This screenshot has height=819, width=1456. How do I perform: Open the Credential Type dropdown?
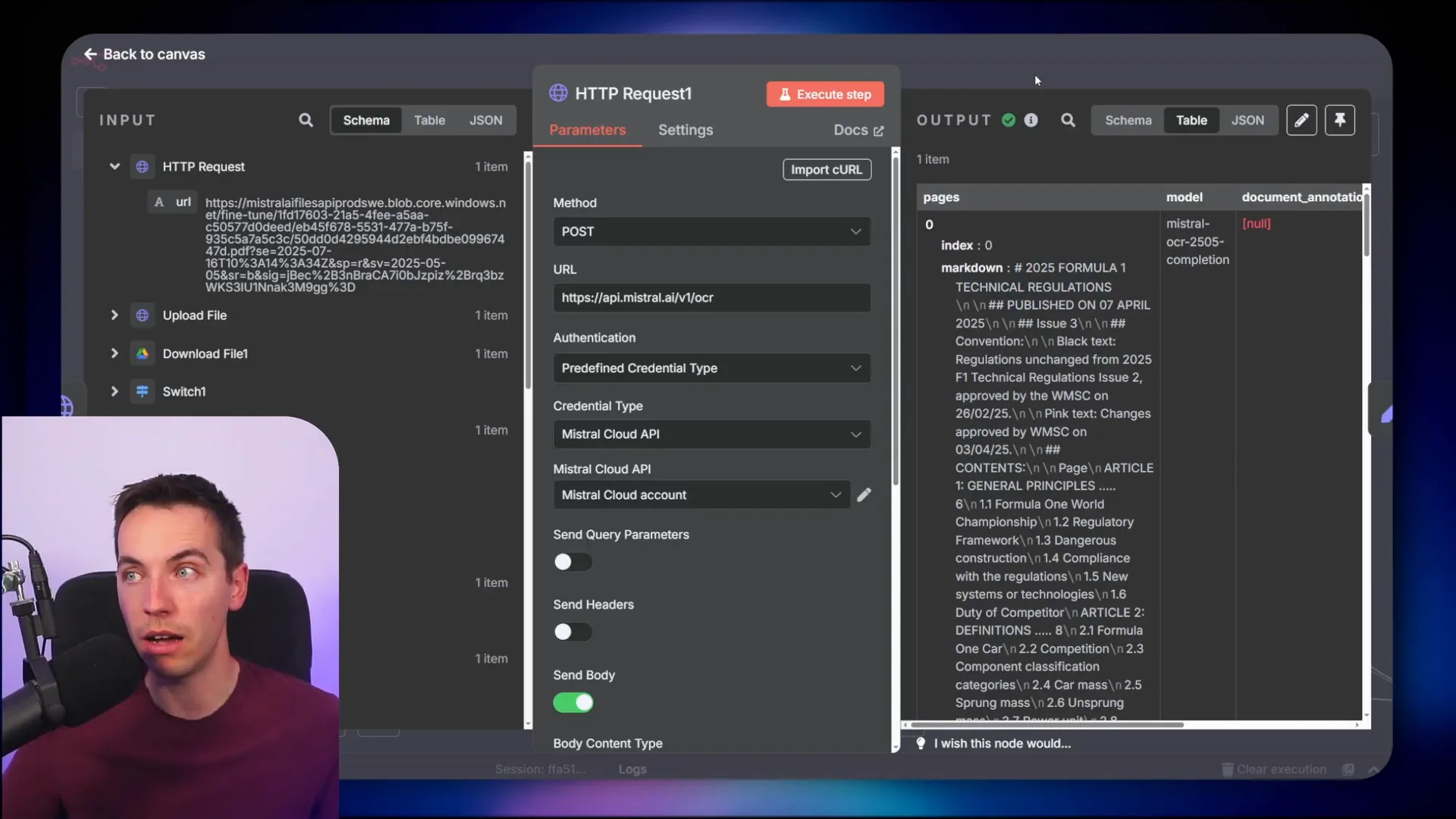711,434
